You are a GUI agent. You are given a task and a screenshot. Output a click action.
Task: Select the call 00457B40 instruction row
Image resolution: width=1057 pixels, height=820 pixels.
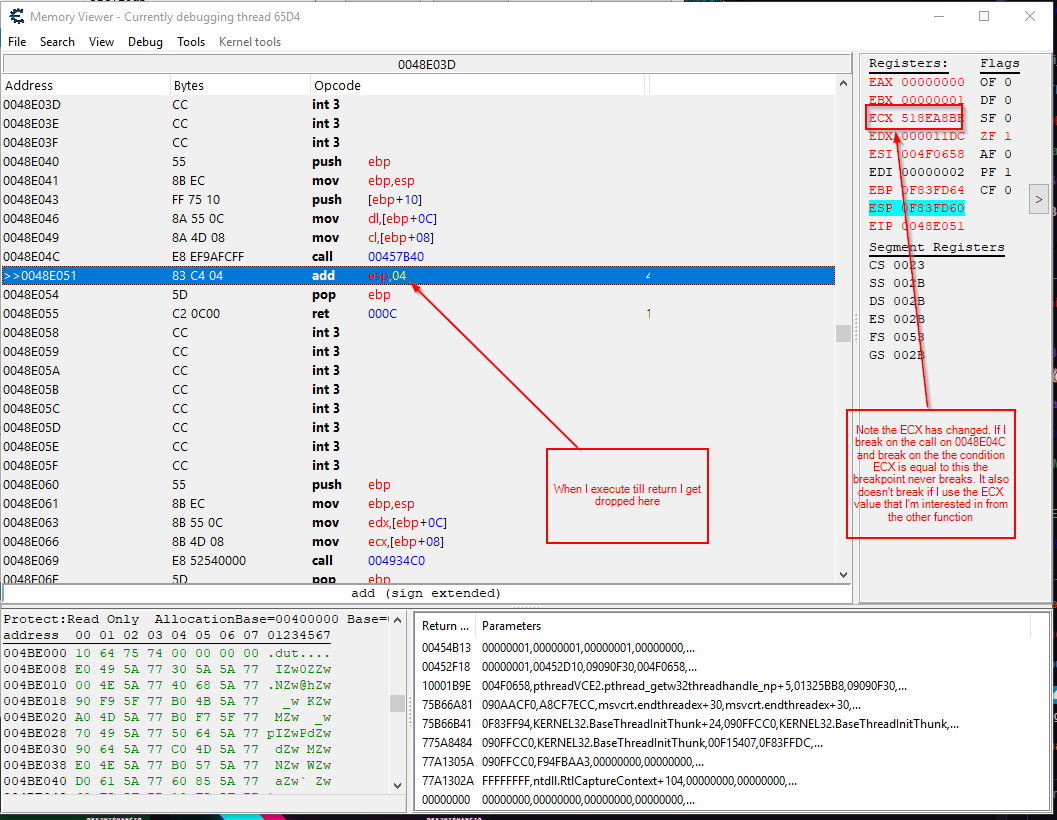pos(418,257)
